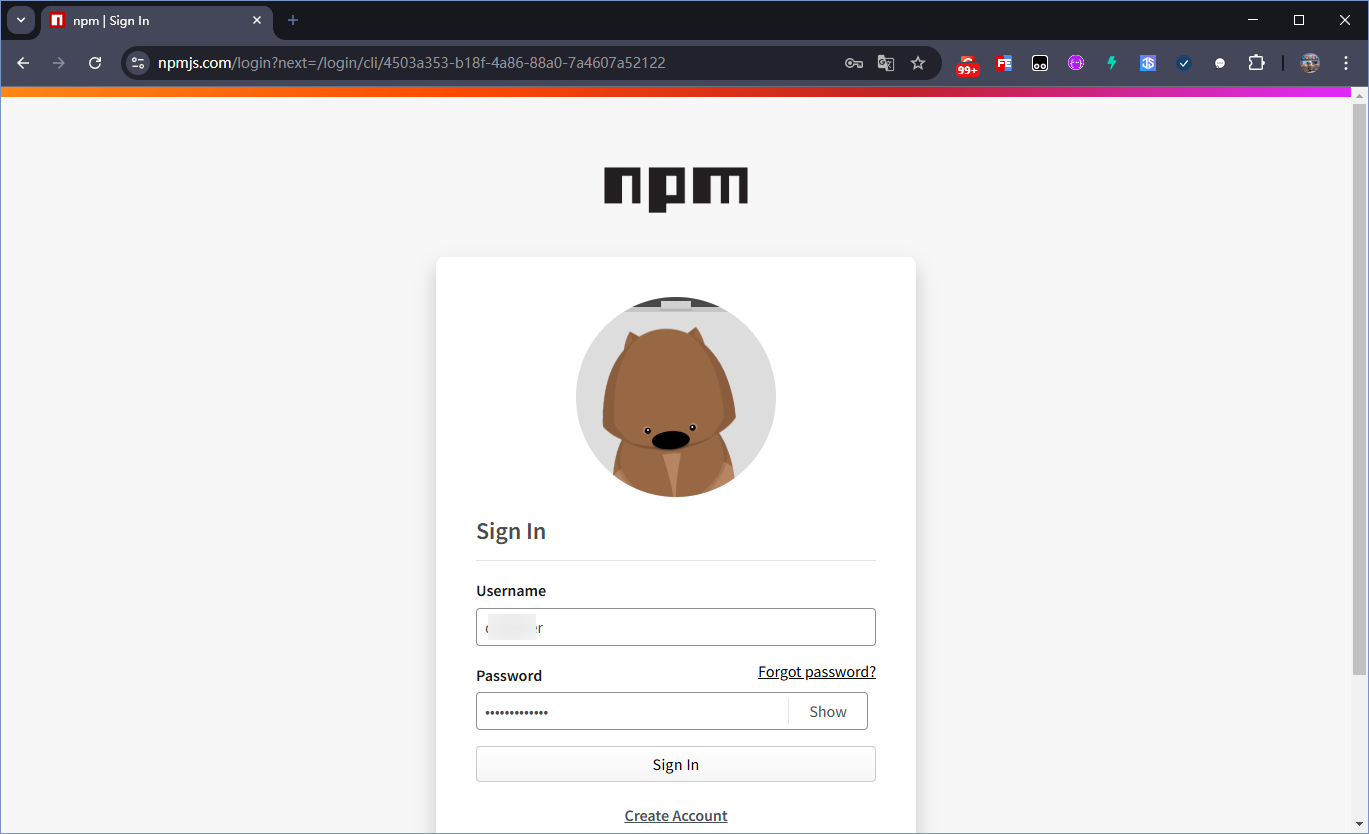Open the extensions puzzle piece menu
This screenshot has width=1369, height=834.
[1256, 62]
